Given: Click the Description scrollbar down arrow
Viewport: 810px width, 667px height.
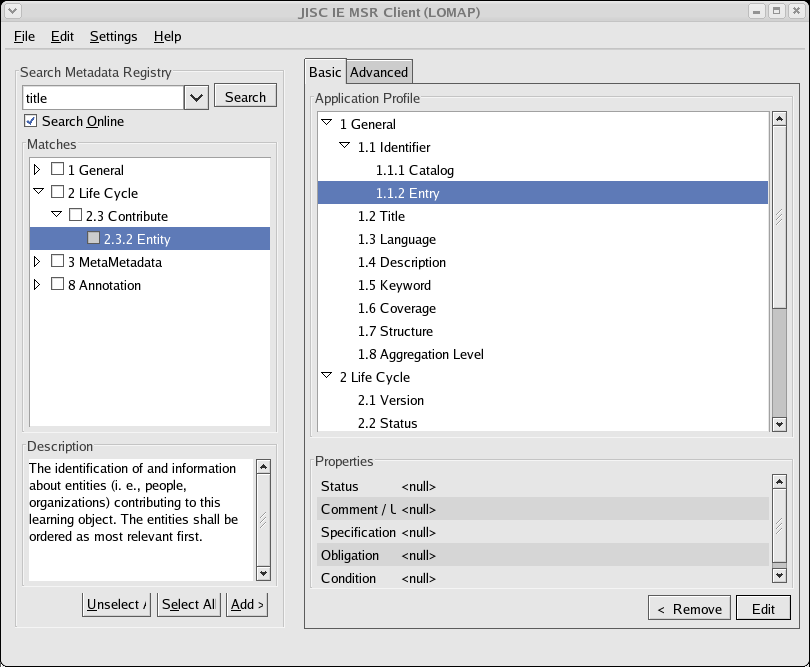Looking at the screenshot, I should click(x=263, y=573).
